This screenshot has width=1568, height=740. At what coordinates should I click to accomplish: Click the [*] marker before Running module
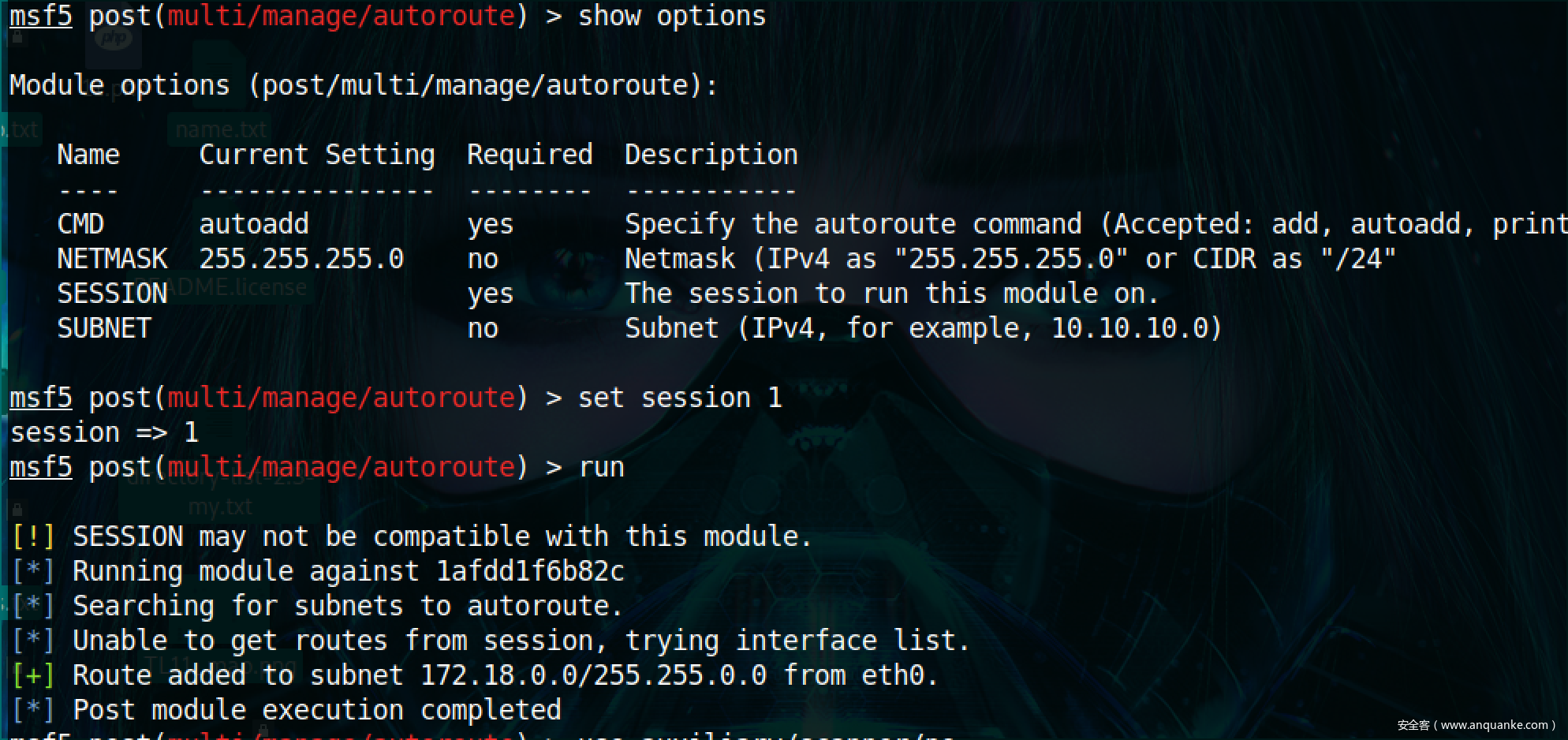33,571
